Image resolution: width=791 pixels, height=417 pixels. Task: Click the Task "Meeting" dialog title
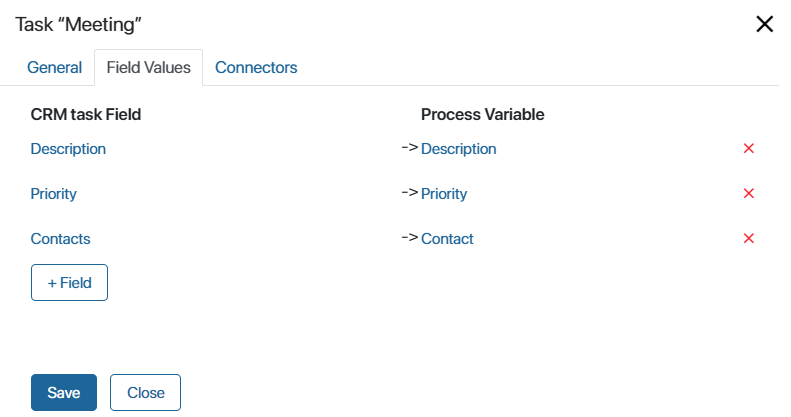pyautogui.click(x=78, y=24)
